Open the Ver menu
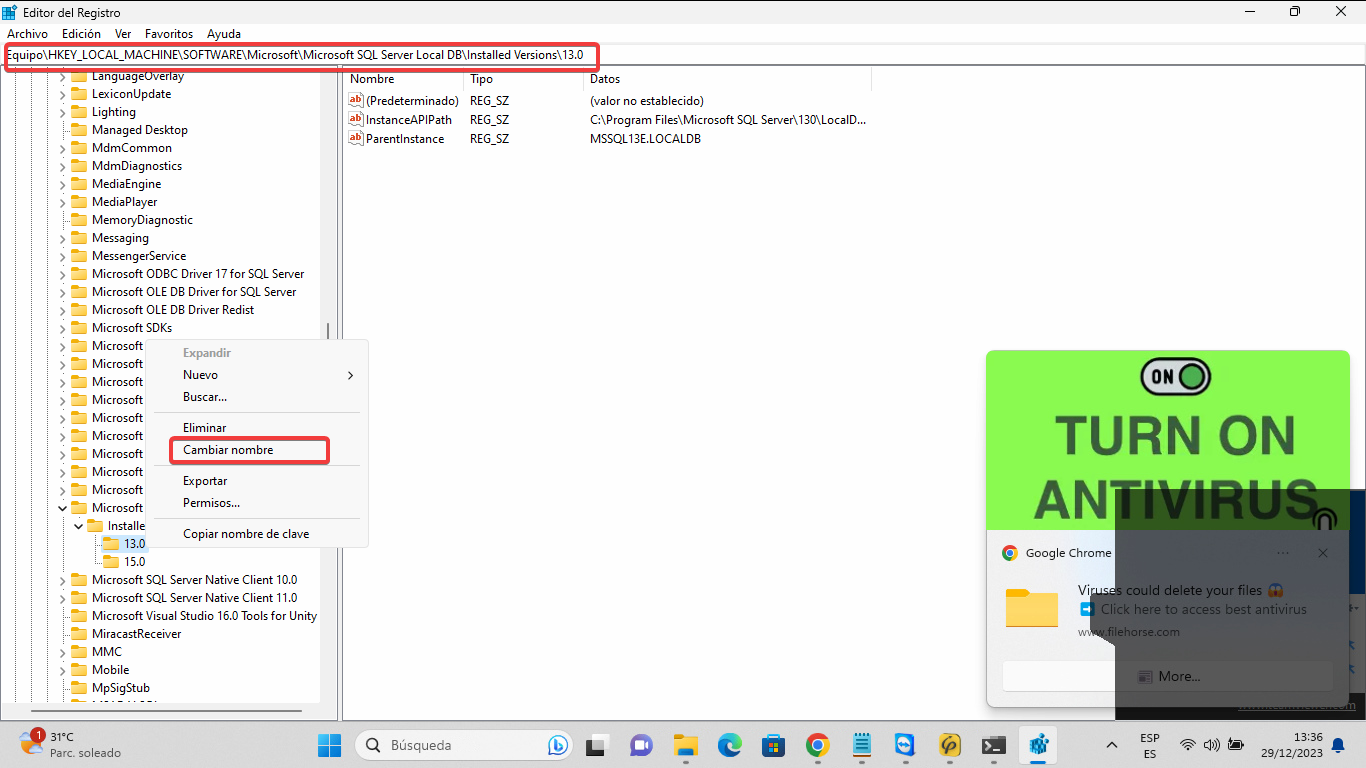The height and width of the screenshot is (768, 1366). 123,34
